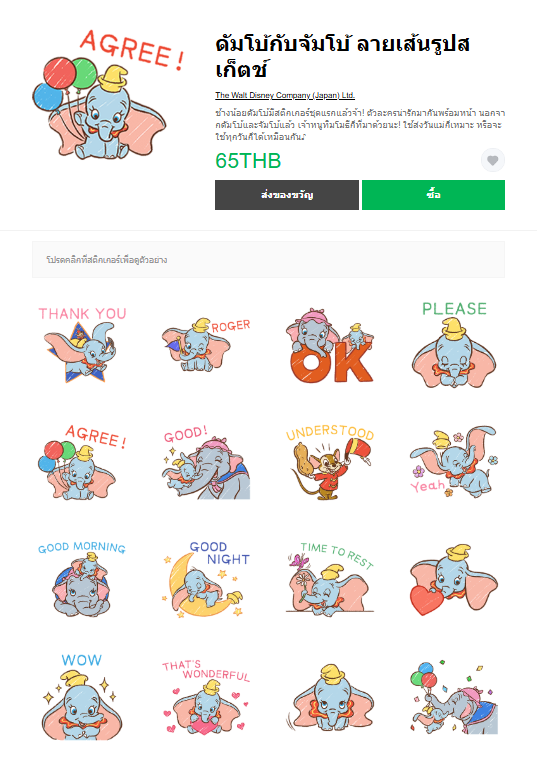
Task: Preview the GOOD NIGHT moon sticker
Action: click(206, 580)
